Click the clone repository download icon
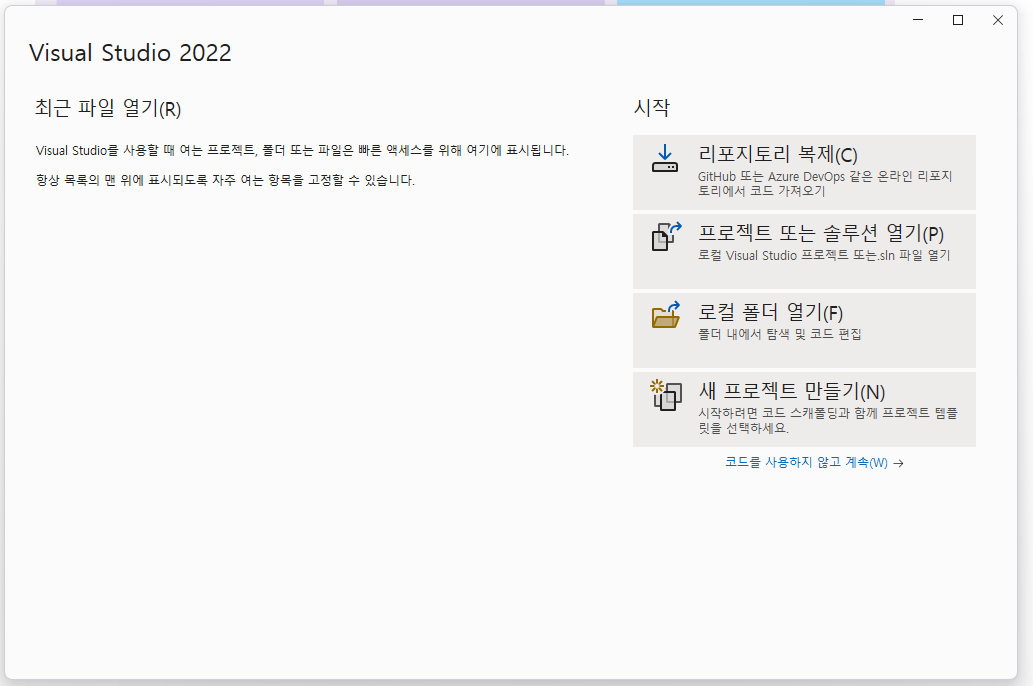 click(x=665, y=158)
